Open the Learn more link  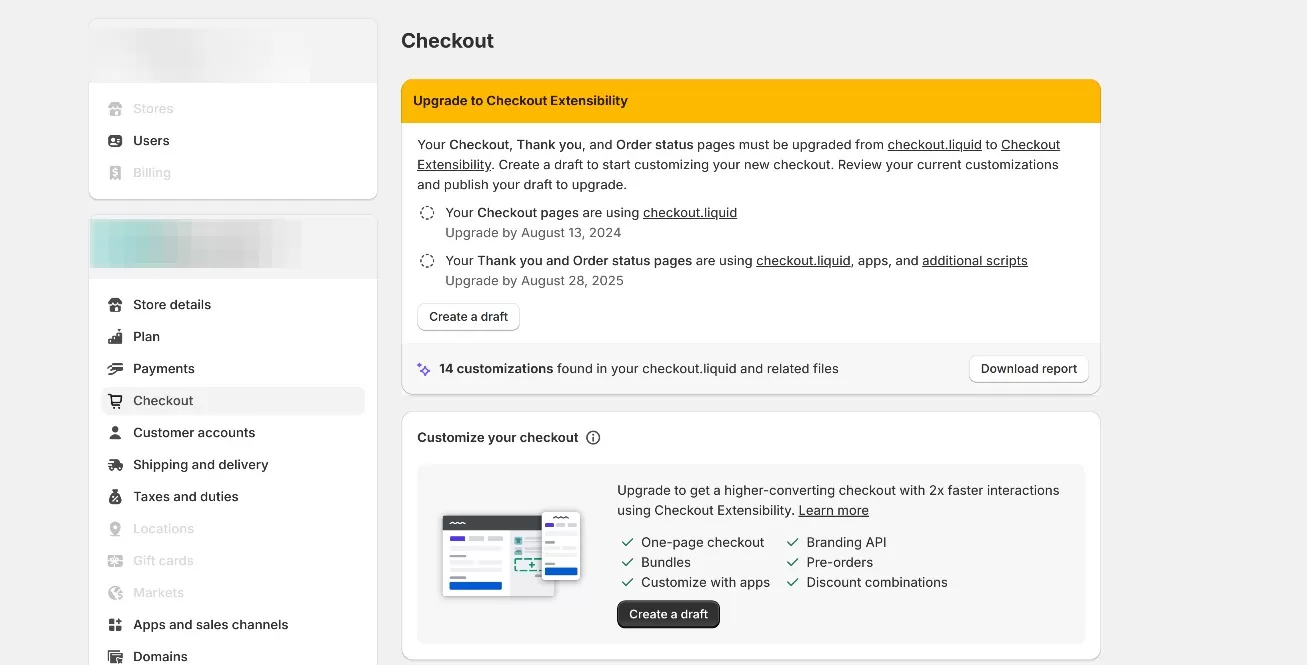(833, 511)
